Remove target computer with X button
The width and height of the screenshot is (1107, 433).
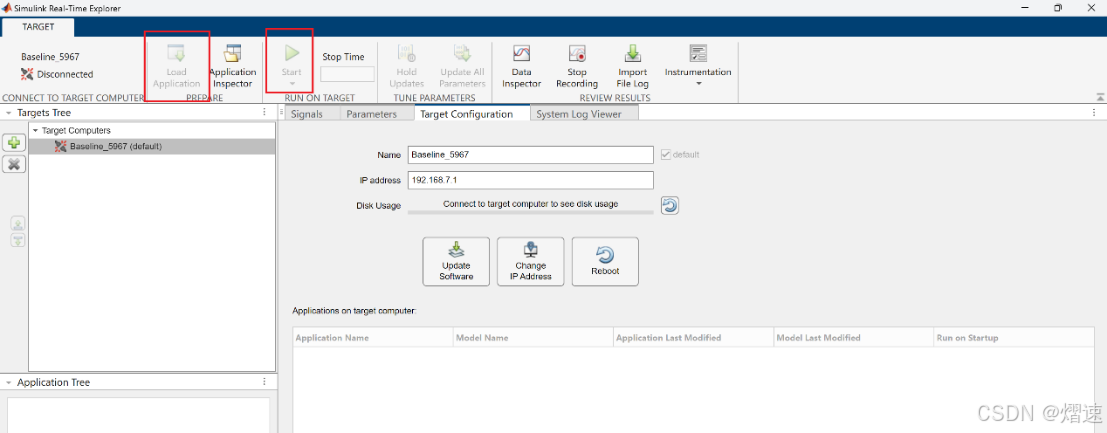[x=13, y=164]
